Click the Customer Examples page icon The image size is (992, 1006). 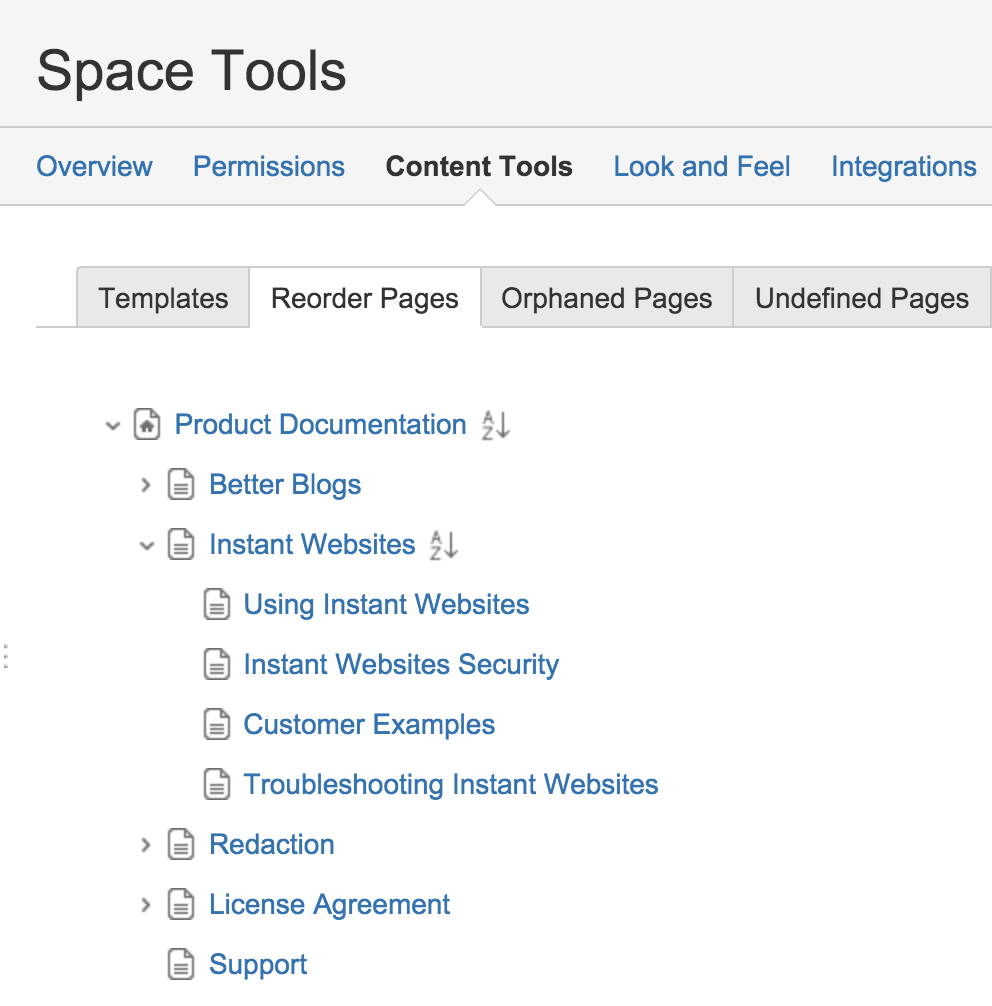[217, 724]
